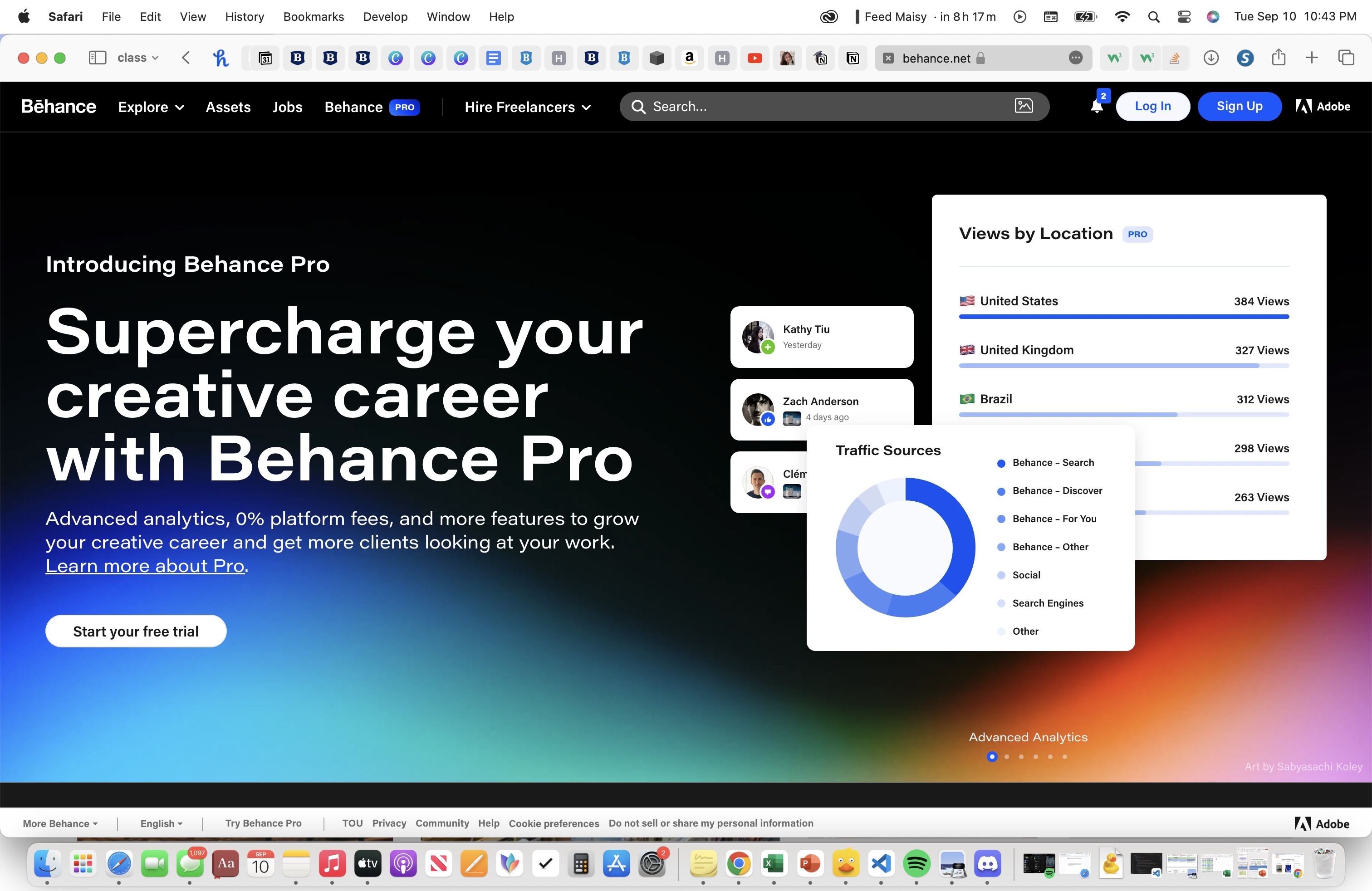Select the third carousel dot
1372x891 pixels.
pyautogui.click(x=1021, y=757)
